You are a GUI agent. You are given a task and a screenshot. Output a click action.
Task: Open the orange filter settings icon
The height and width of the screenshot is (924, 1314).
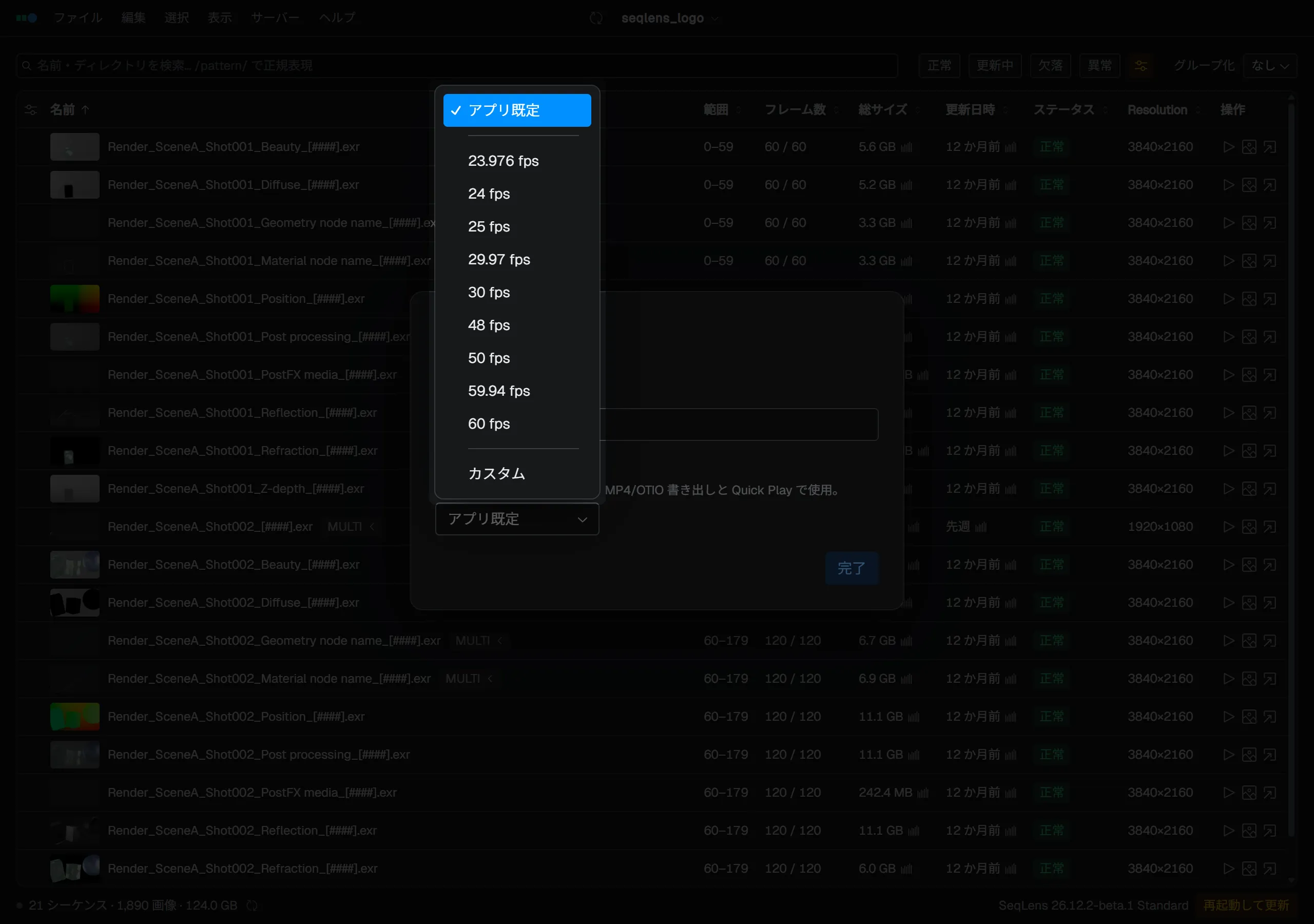click(1141, 66)
